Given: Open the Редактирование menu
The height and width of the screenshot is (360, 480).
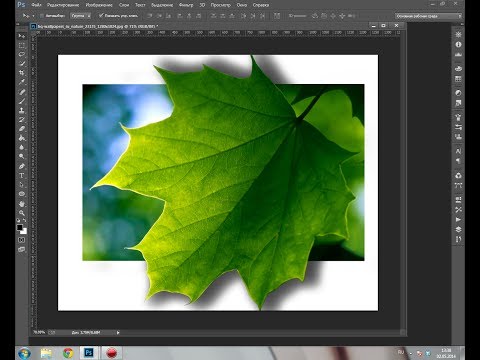Looking at the screenshot, I should [63, 5].
